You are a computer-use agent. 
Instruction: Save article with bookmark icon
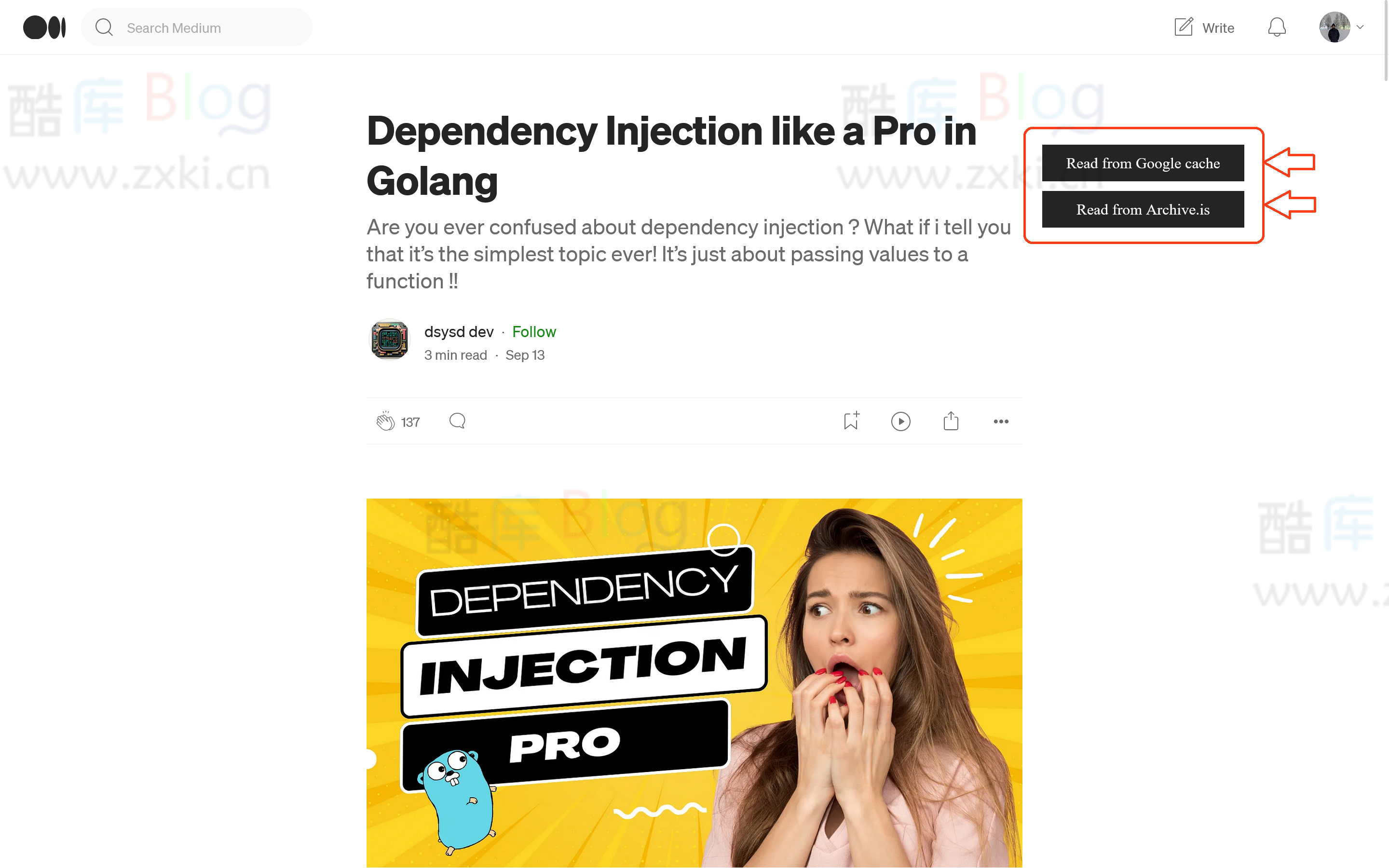click(x=851, y=421)
